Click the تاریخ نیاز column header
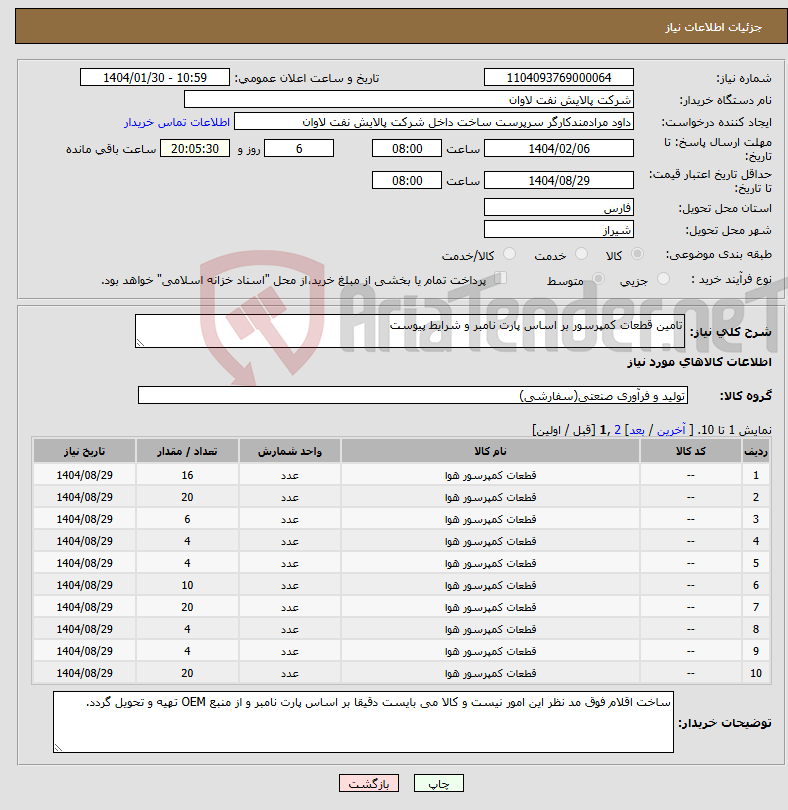Image resolution: width=788 pixels, height=810 pixels. [x=84, y=451]
